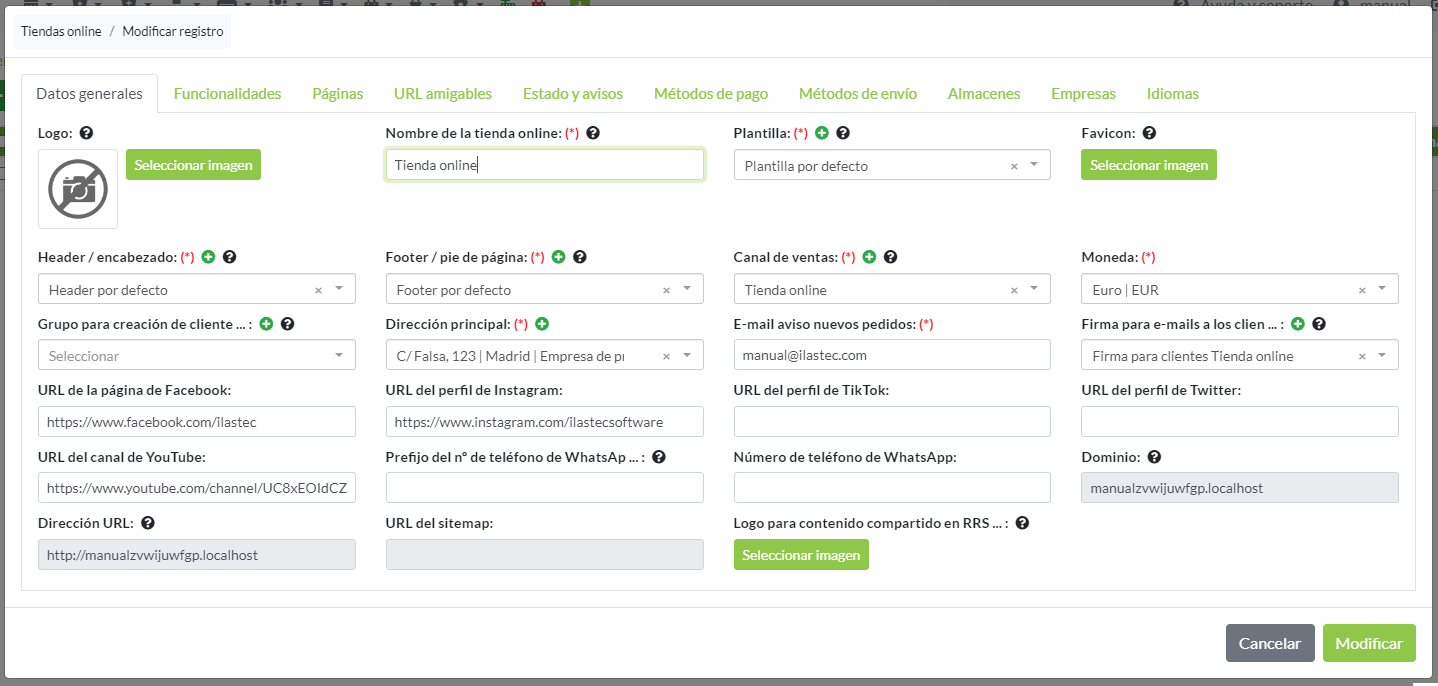The width and height of the screenshot is (1438, 686).
Task: Switch to the Funcionalidades tab
Action: 227,94
